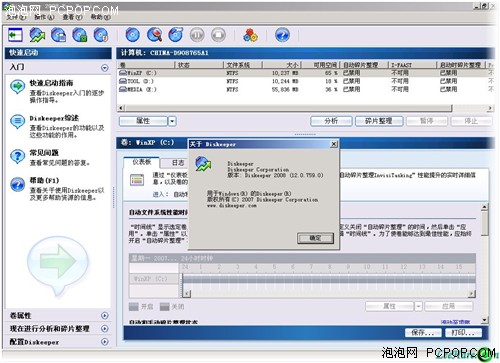Click the 打印... button

(464, 332)
